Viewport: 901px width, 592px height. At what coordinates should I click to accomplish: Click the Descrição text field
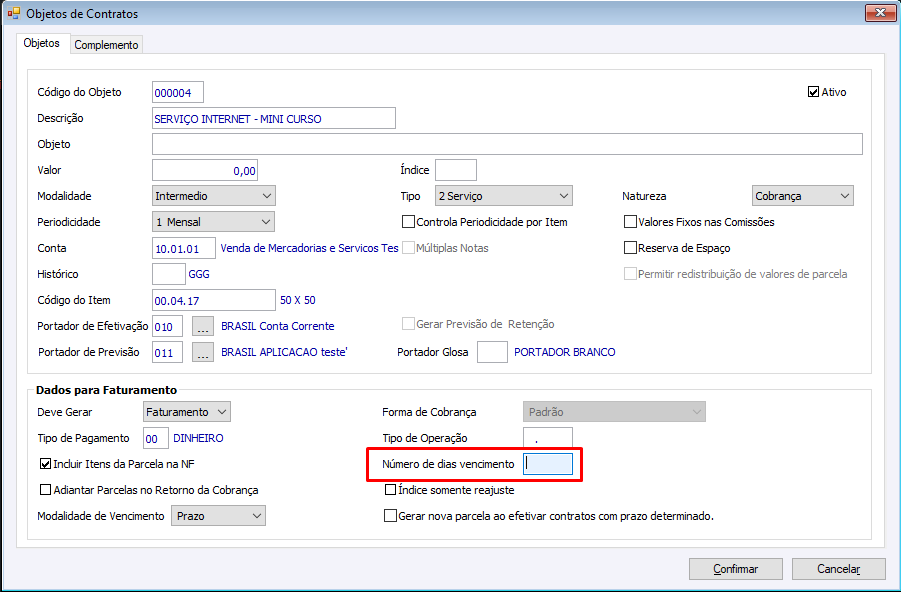pyautogui.click(x=274, y=118)
